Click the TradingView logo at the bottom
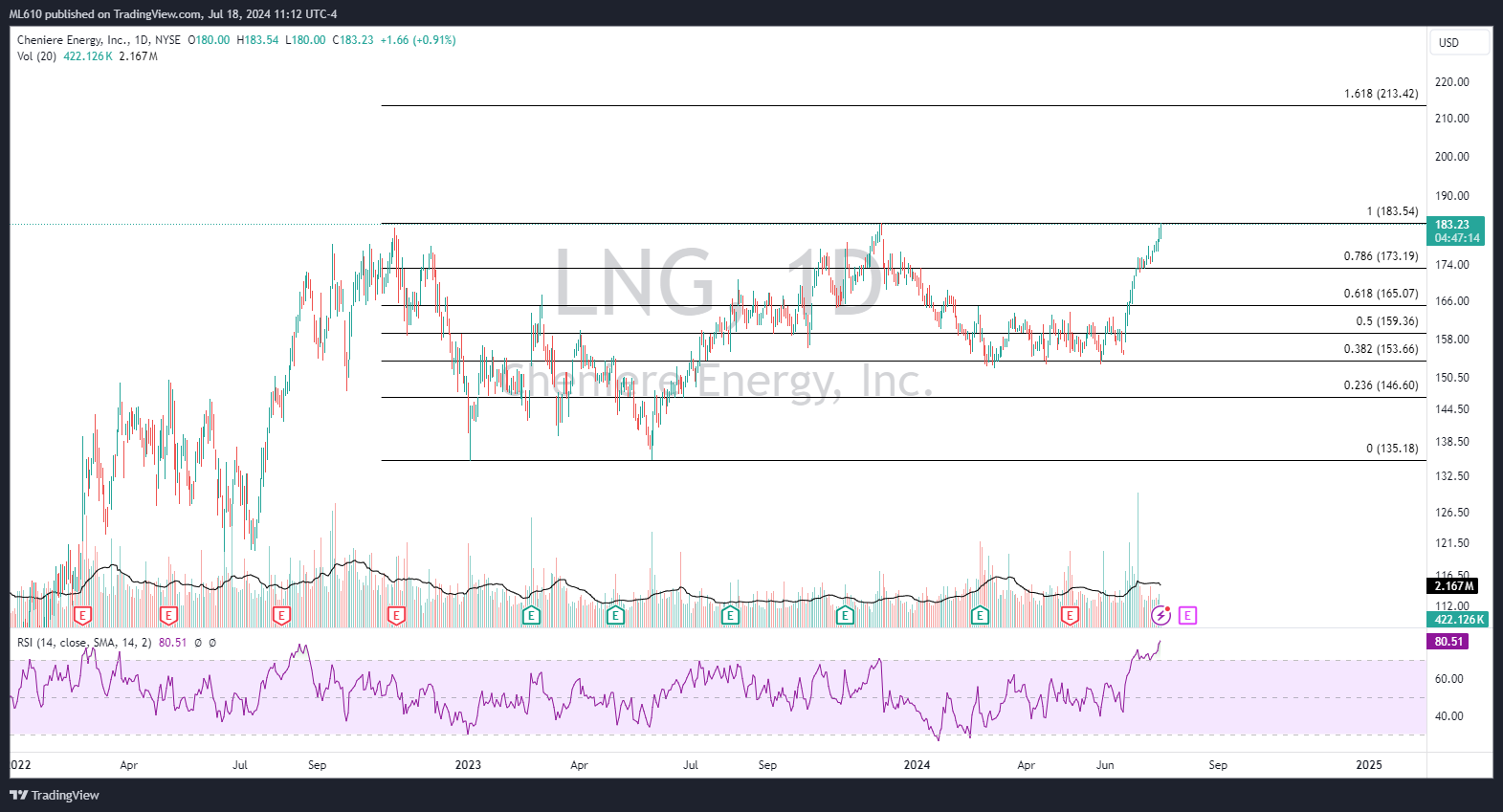This screenshot has height=812, width=1503. [x=55, y=795]
